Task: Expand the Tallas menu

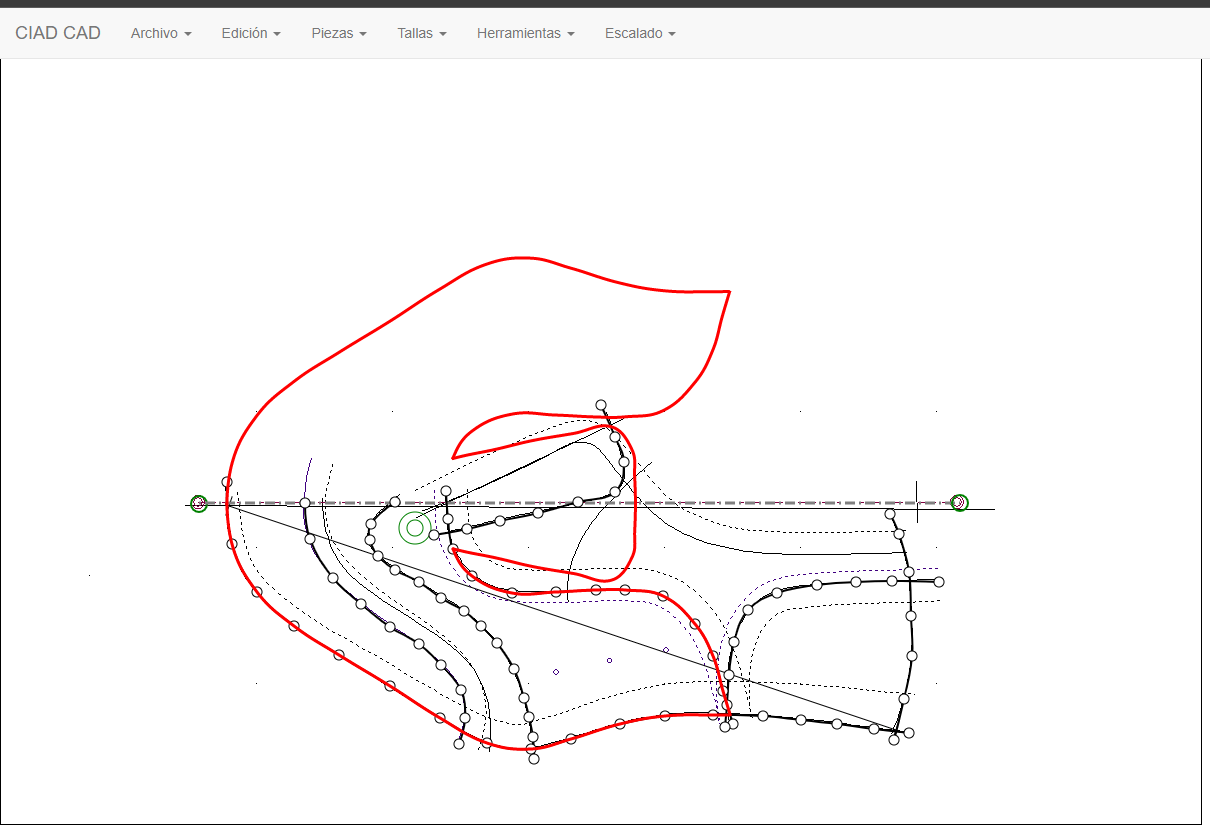Action: [x=422, y=33]
